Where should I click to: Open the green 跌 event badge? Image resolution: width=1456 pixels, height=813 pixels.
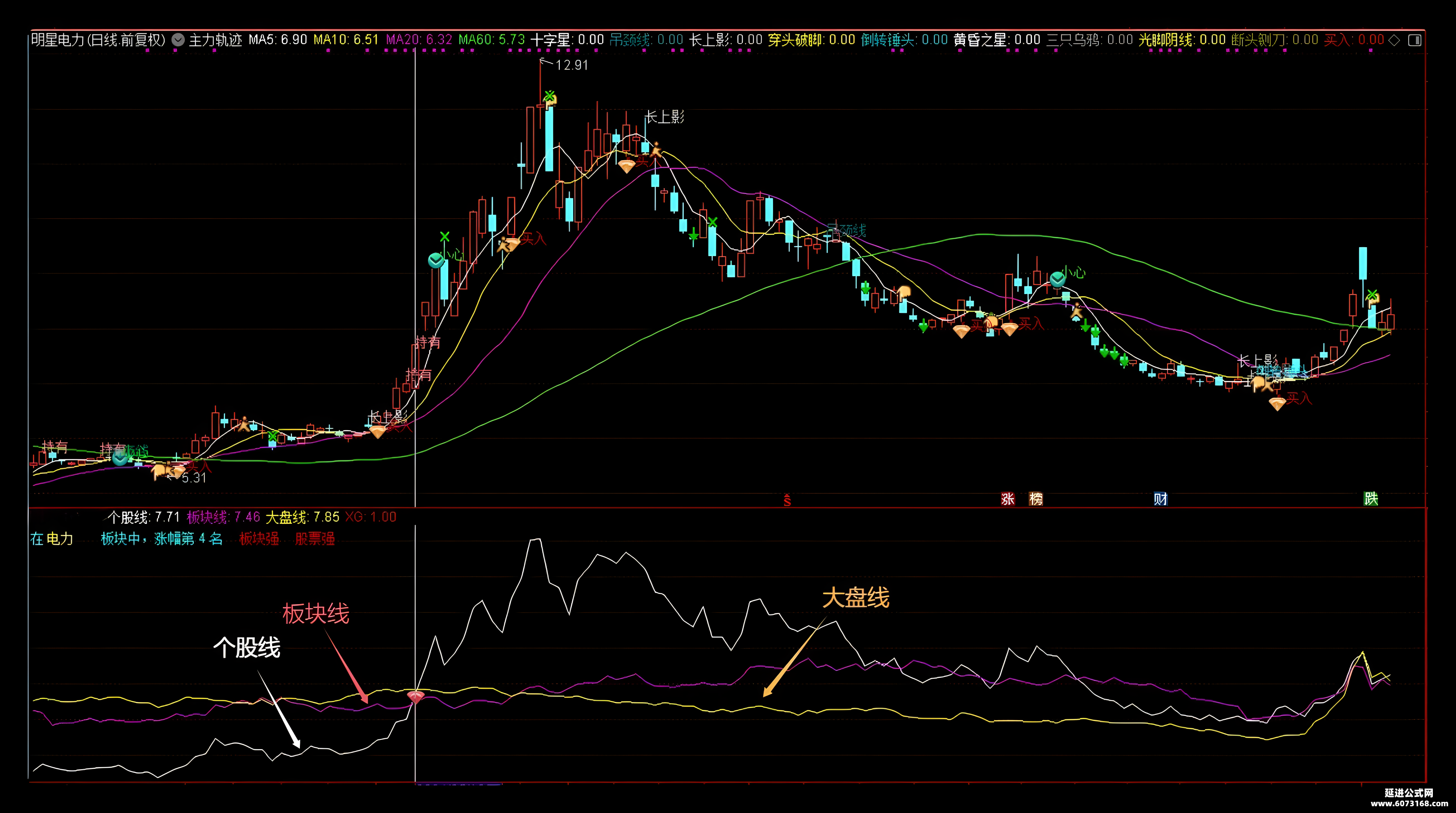tap(1371, 498)
